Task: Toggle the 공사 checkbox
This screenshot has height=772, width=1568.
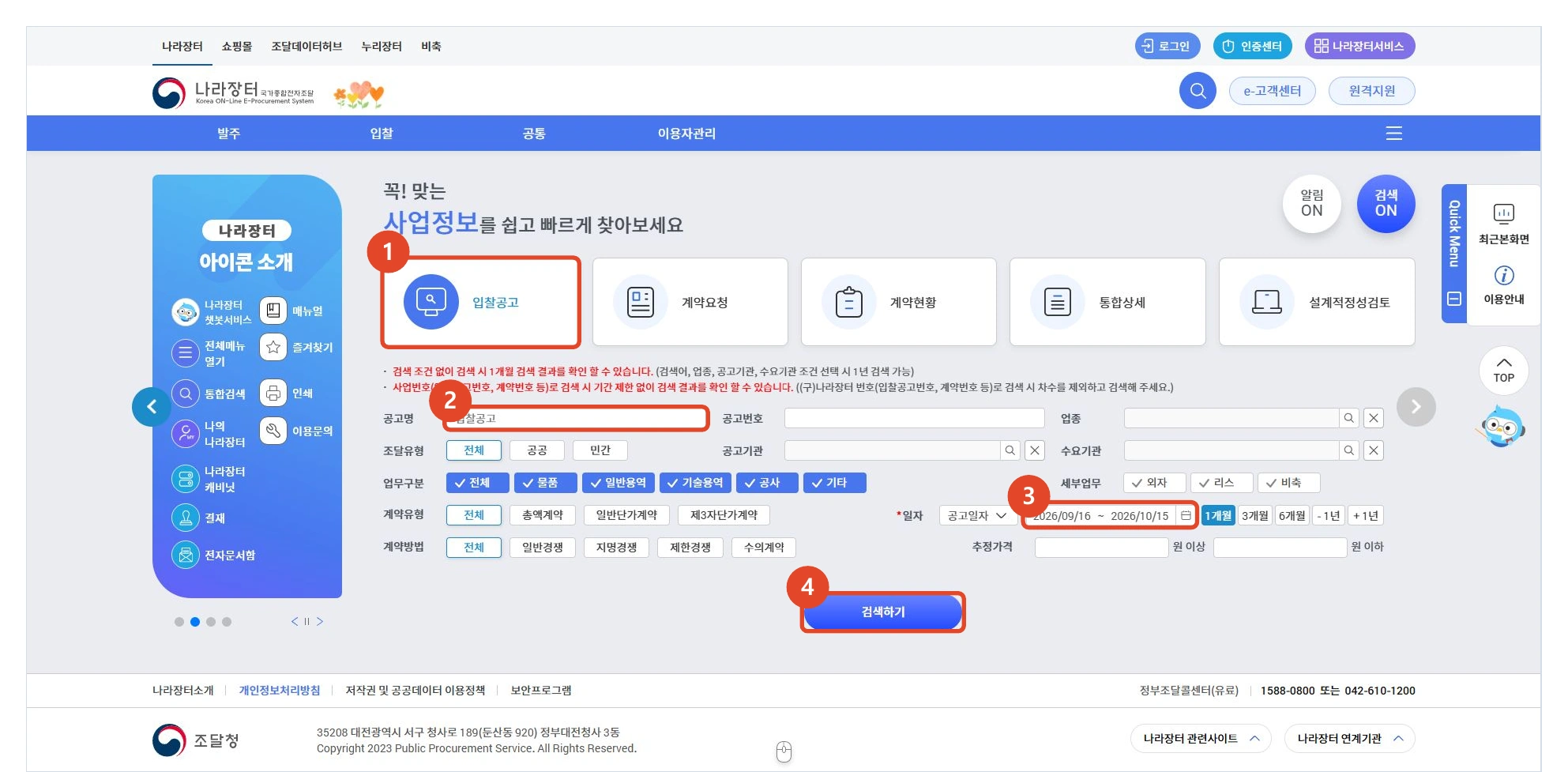Action: pos(767,483)
